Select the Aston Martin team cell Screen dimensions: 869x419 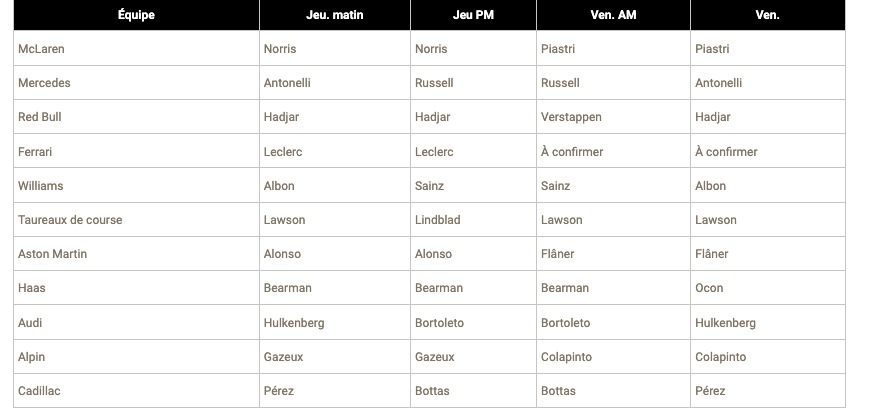coord(53,254)
